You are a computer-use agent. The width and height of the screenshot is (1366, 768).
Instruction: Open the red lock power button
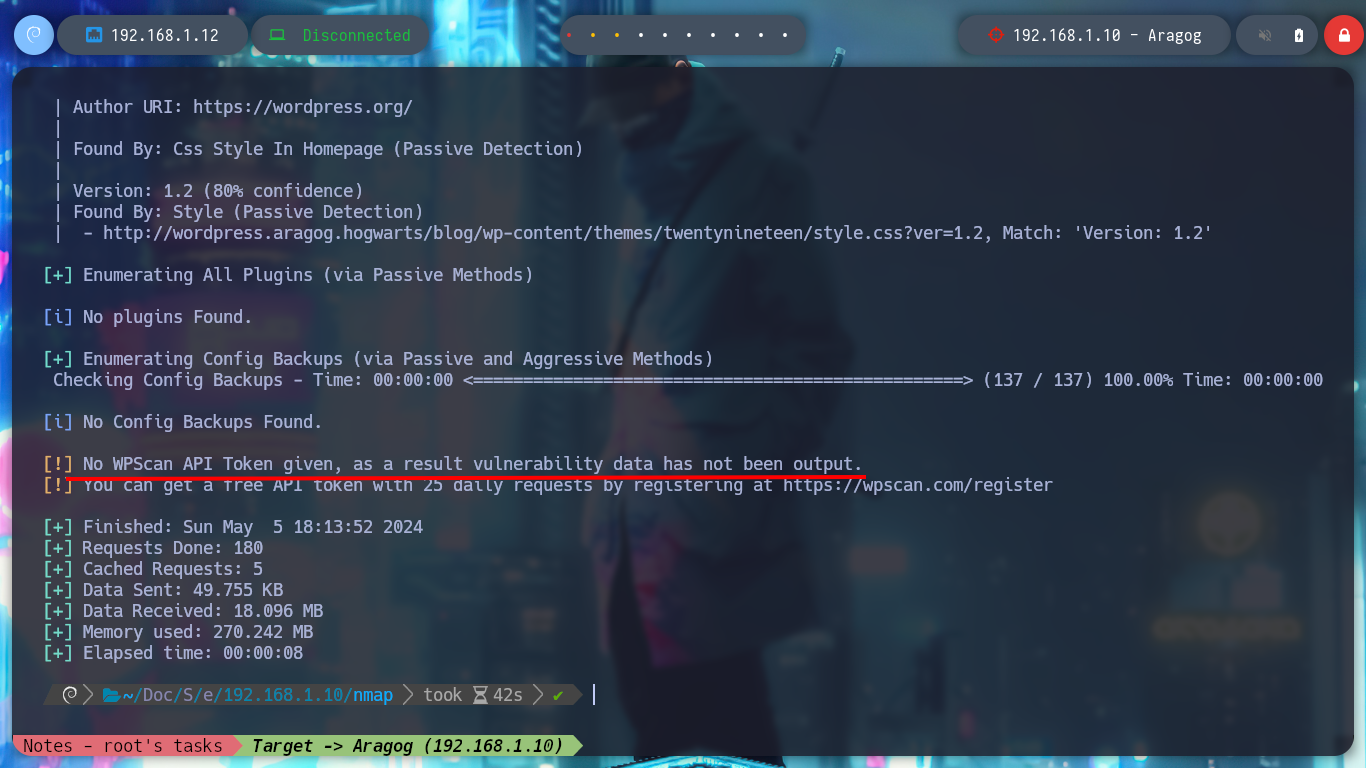click(1344, 35)
